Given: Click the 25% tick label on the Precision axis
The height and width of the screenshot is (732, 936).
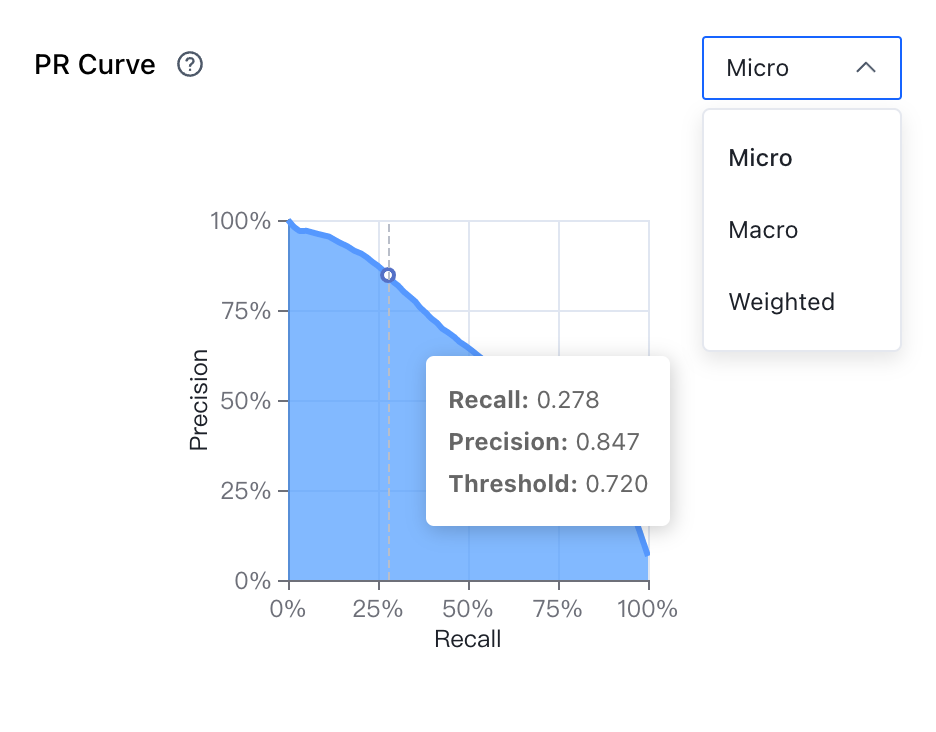Looking at the screenshot, I should 246,491.
